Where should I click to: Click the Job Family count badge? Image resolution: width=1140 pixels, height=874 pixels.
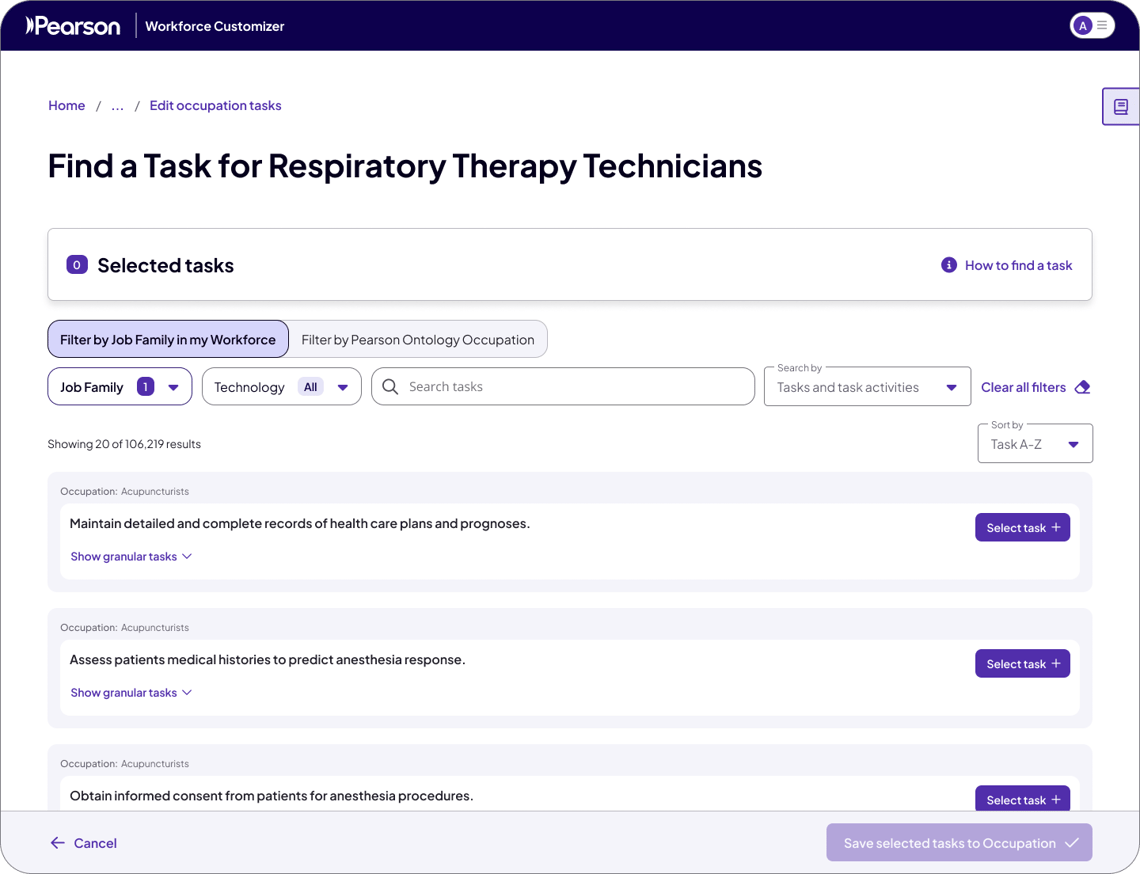pos(145,387)
